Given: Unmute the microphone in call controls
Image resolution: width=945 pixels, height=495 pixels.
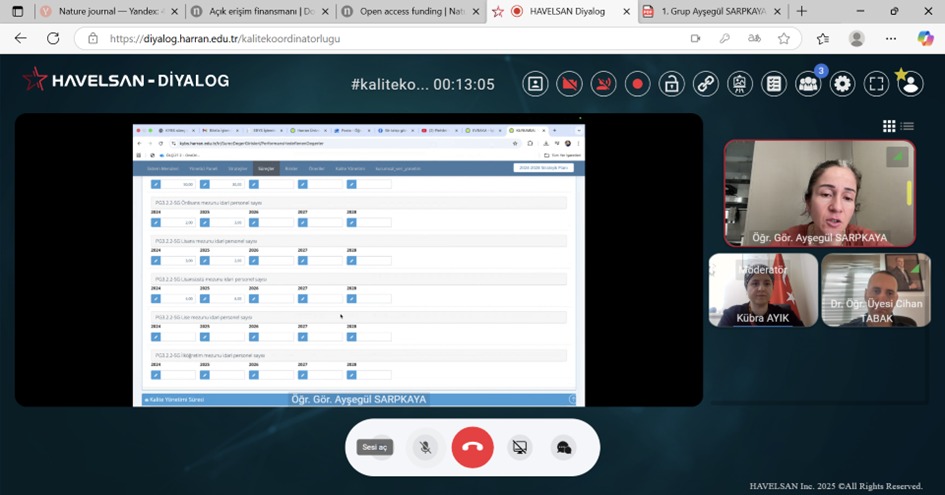Looking at the screenshot, I should click(x=426, y=447).
